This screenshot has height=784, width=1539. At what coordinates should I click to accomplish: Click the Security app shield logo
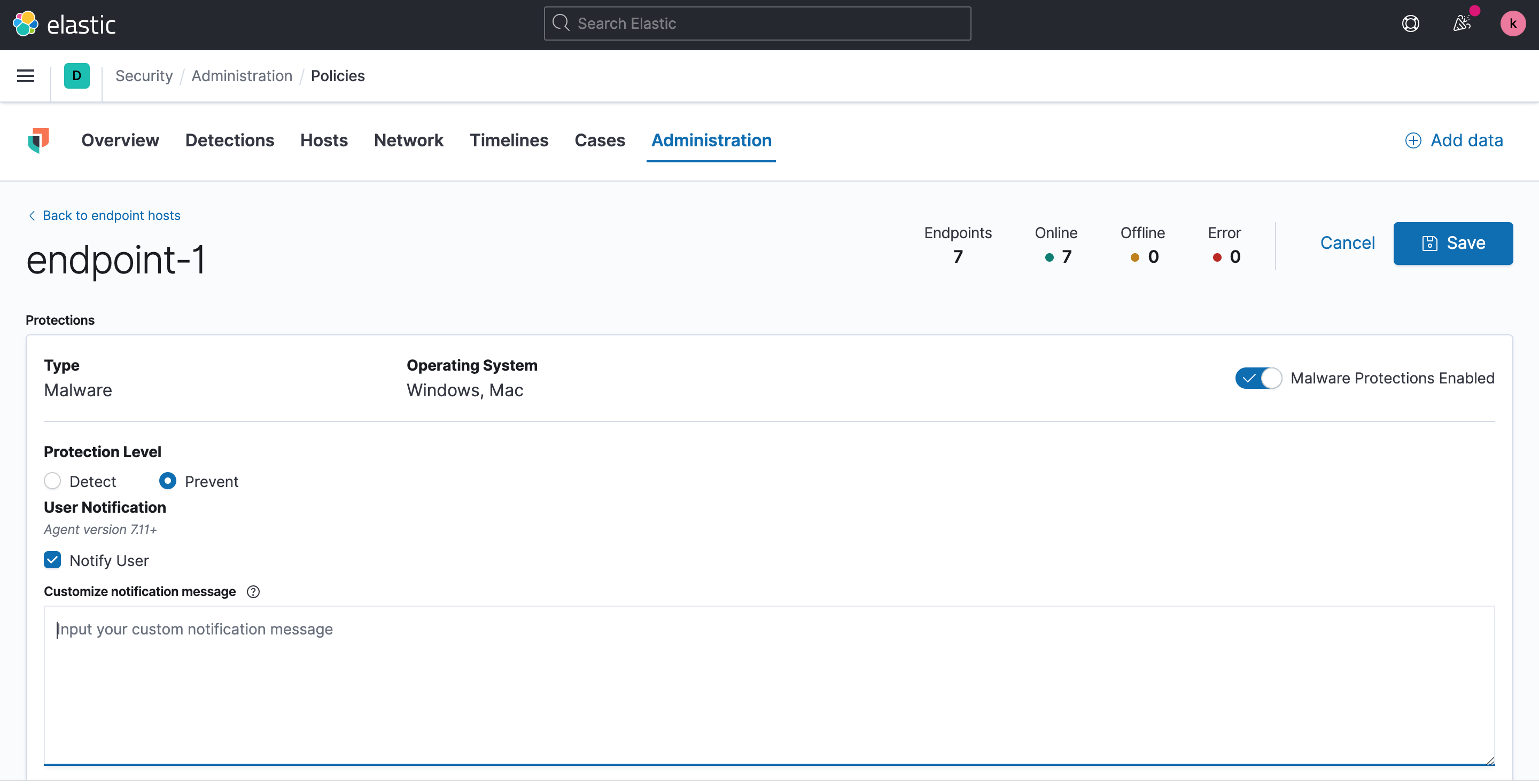(38, 140)
